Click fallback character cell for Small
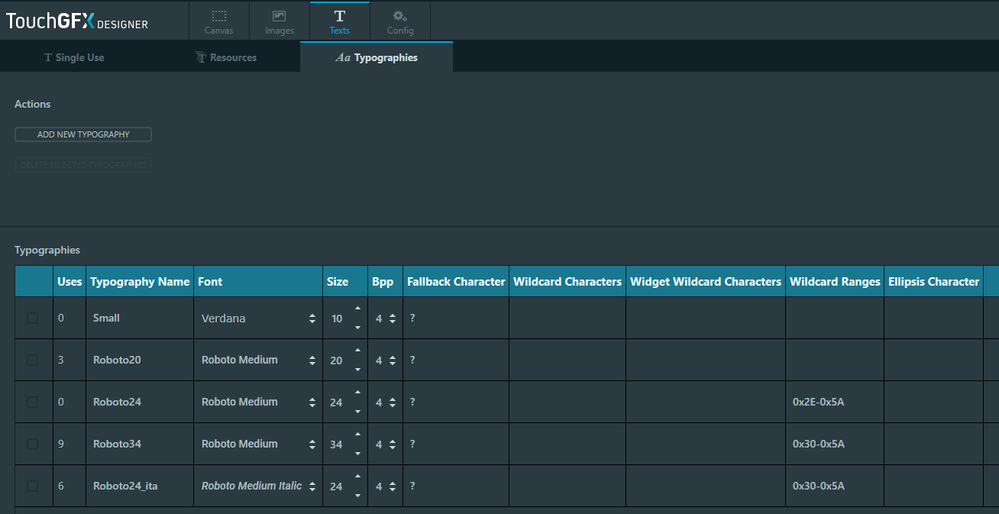Image resolution: width=999 pixels, height=514 pixels. (456, 318)
